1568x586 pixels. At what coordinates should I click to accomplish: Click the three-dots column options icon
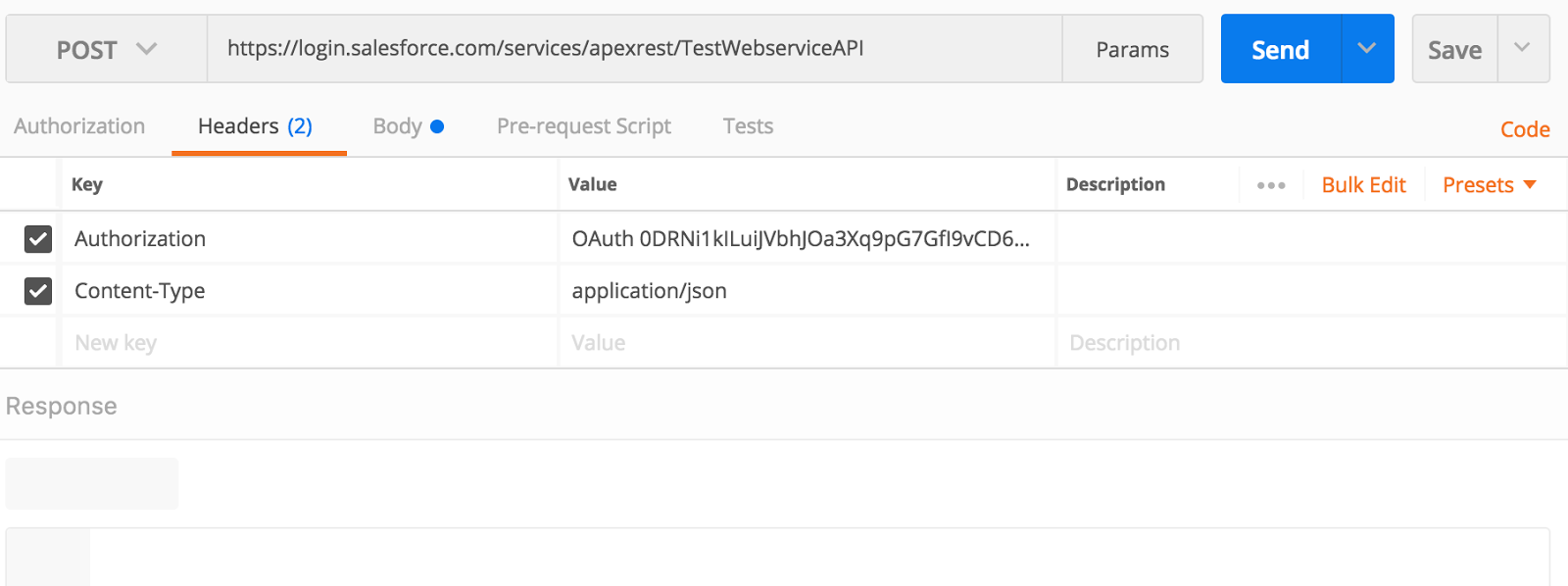(x=1270, y=185)
